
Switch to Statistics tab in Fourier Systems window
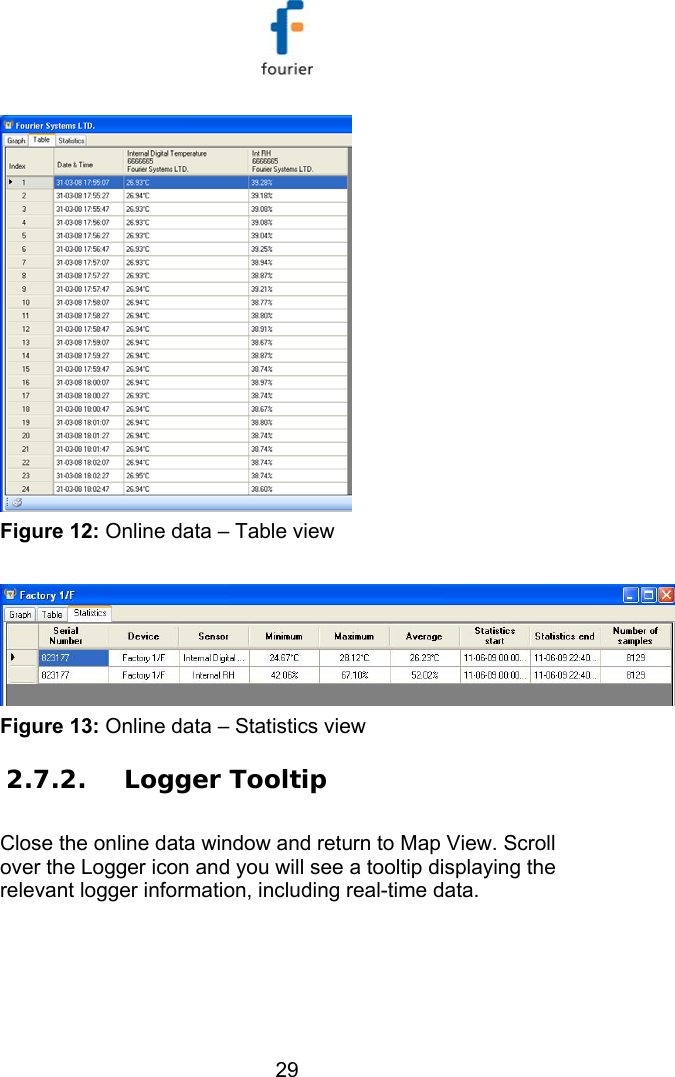point(71,141)
